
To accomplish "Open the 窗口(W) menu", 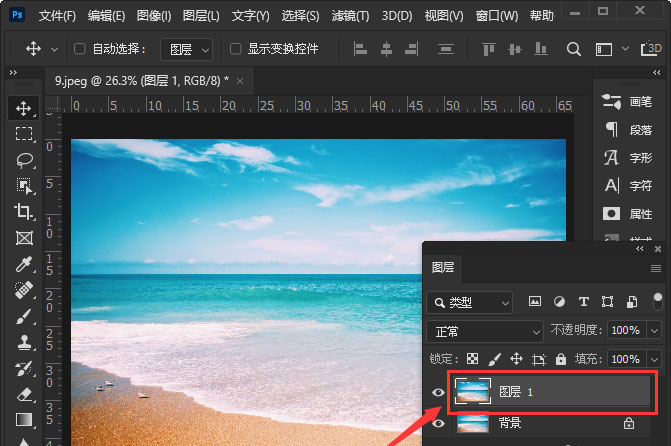I will pos(496,16).
